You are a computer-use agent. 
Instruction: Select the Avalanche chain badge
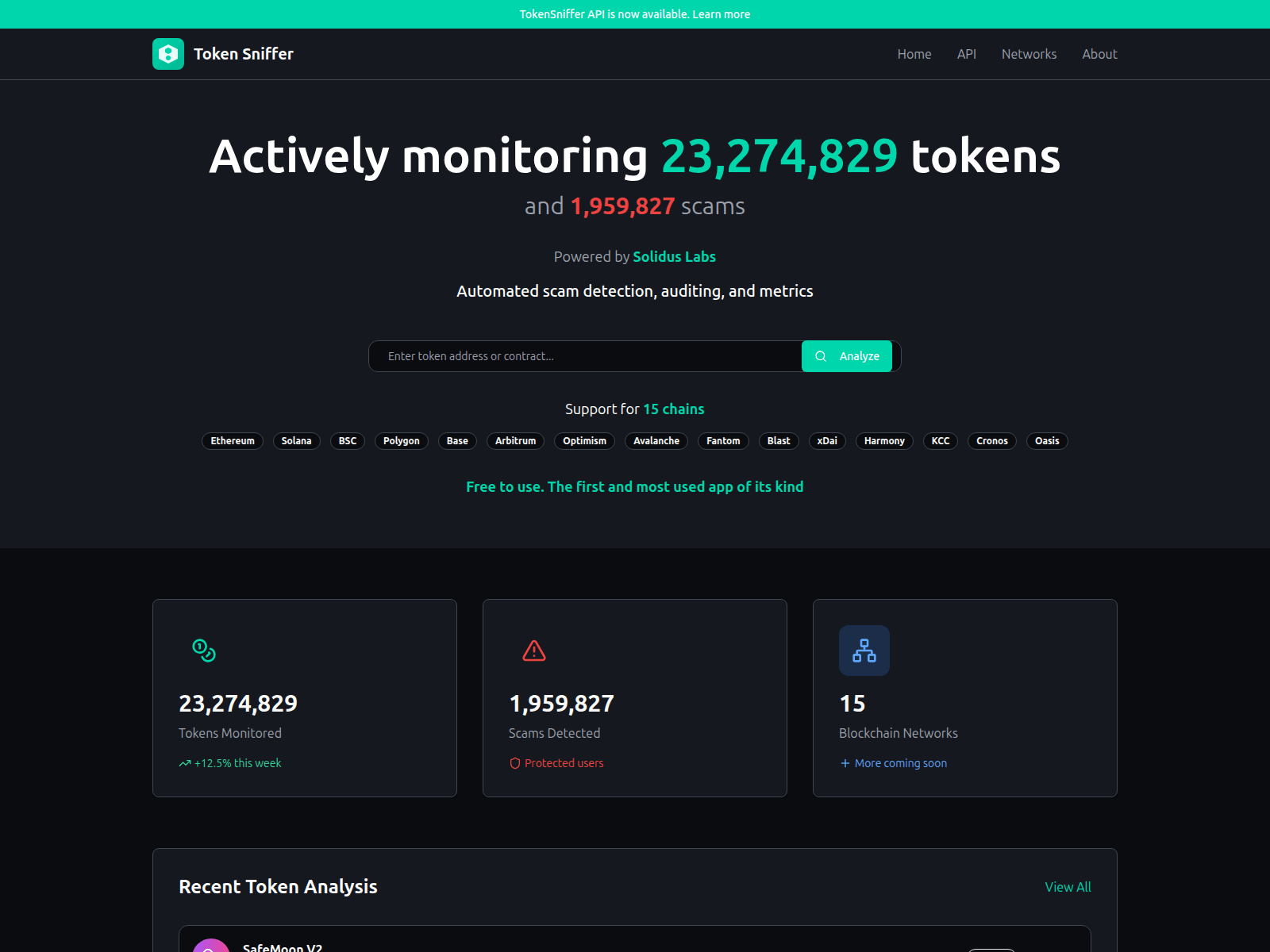[656, 441]
